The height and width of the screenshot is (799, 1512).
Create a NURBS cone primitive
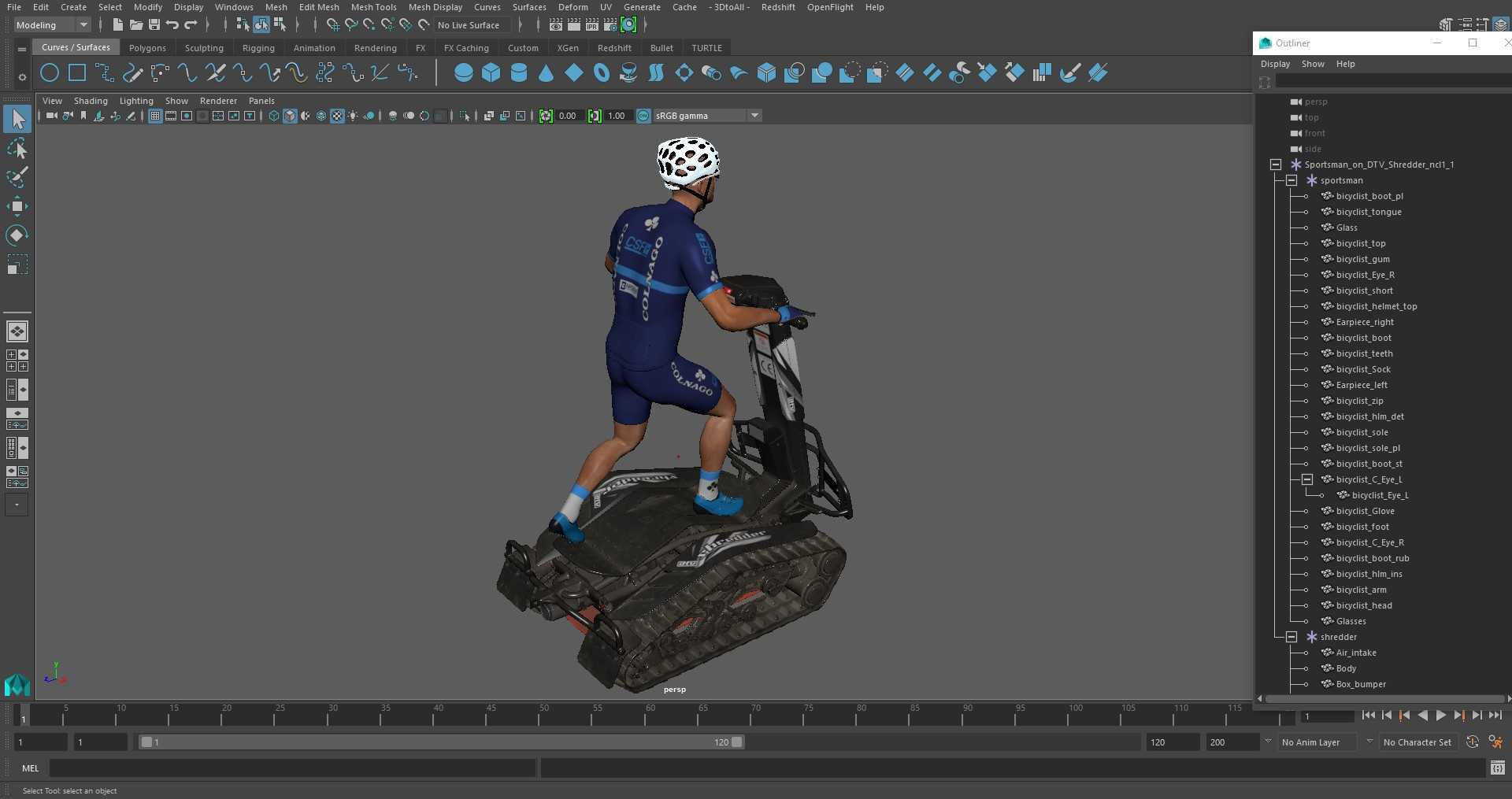[547, 73]
